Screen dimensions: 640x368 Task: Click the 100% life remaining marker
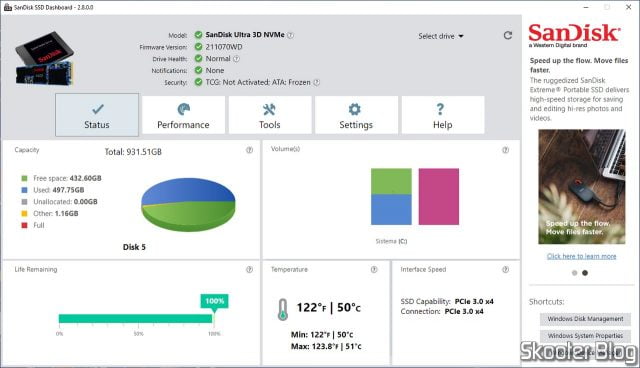pos(214,301)
